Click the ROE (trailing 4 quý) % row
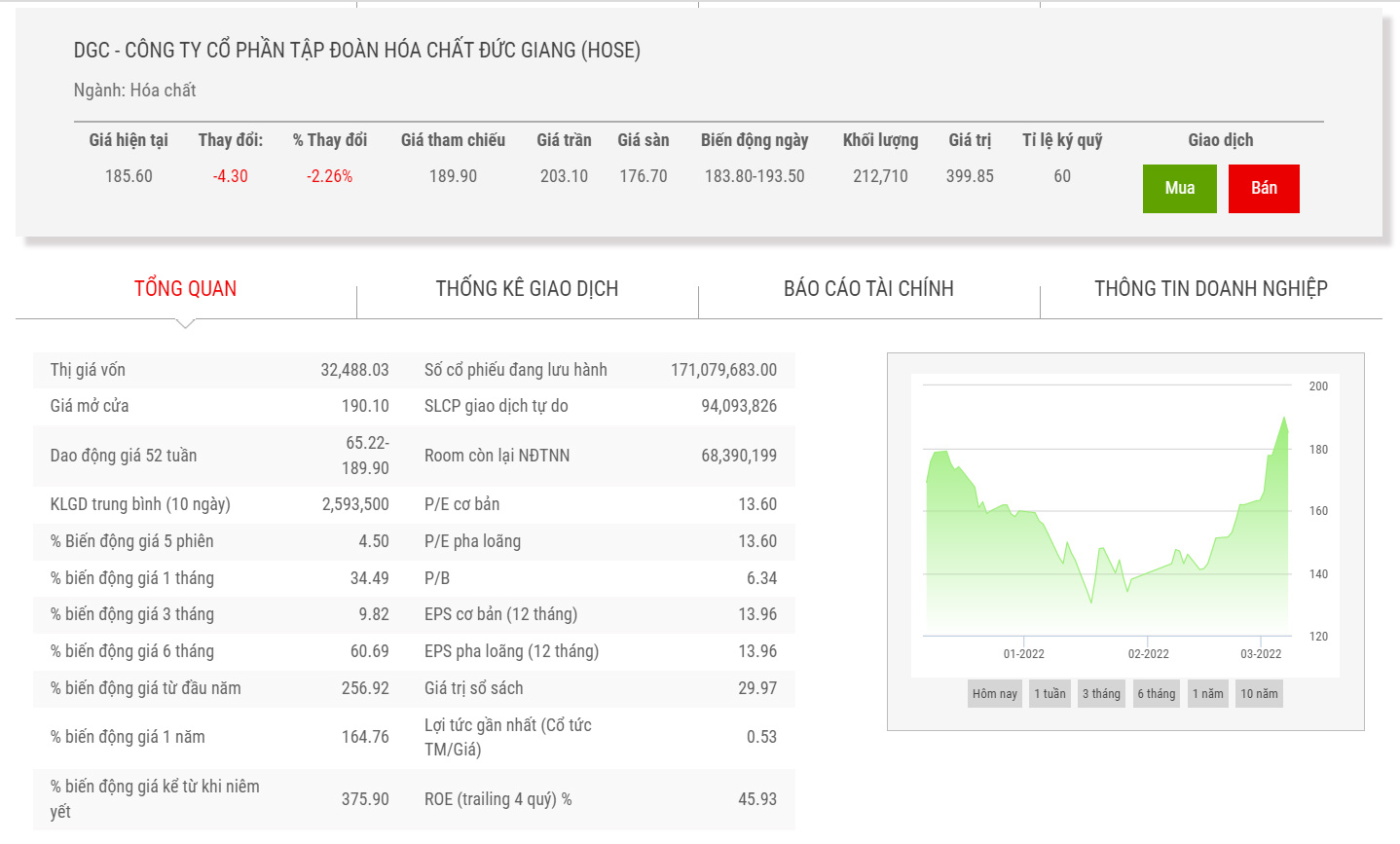Image resolution: width=1400 pixels, height=844 pixels. 600,799
